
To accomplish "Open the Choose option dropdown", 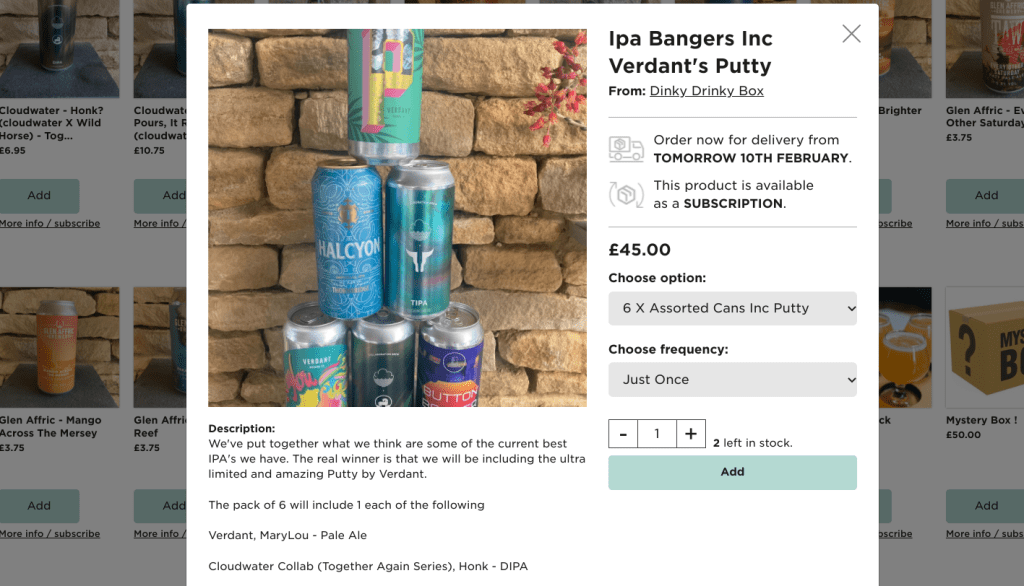I will [x=732, y=308].
